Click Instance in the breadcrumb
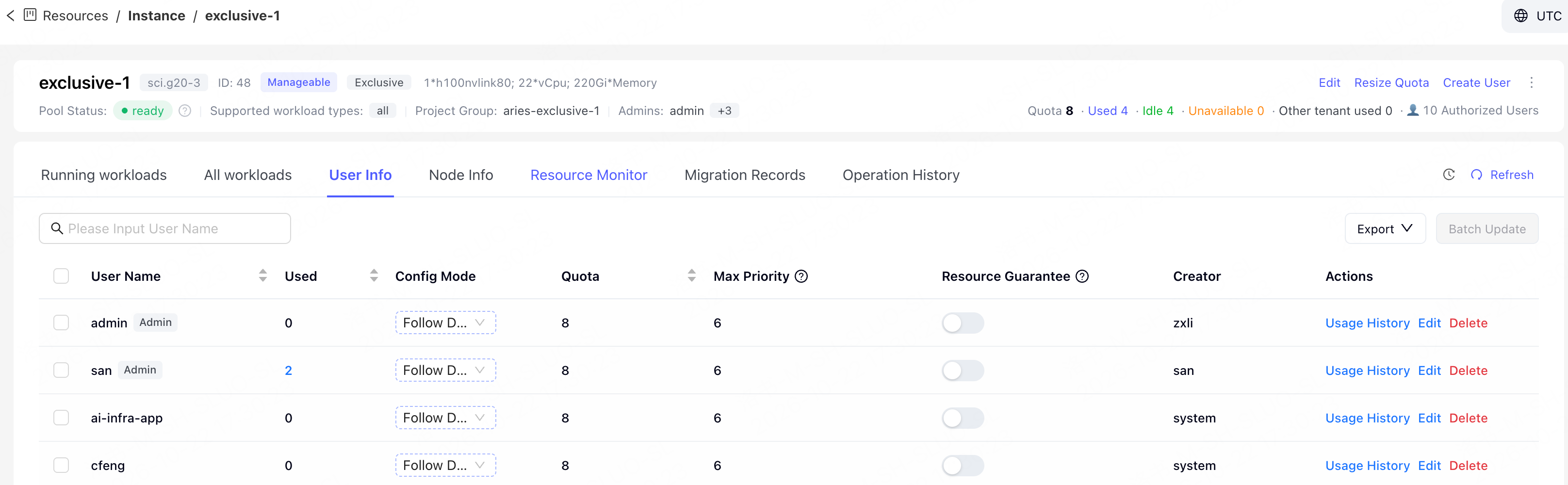Screen dimensions: 1568x485 click(156, 16)
